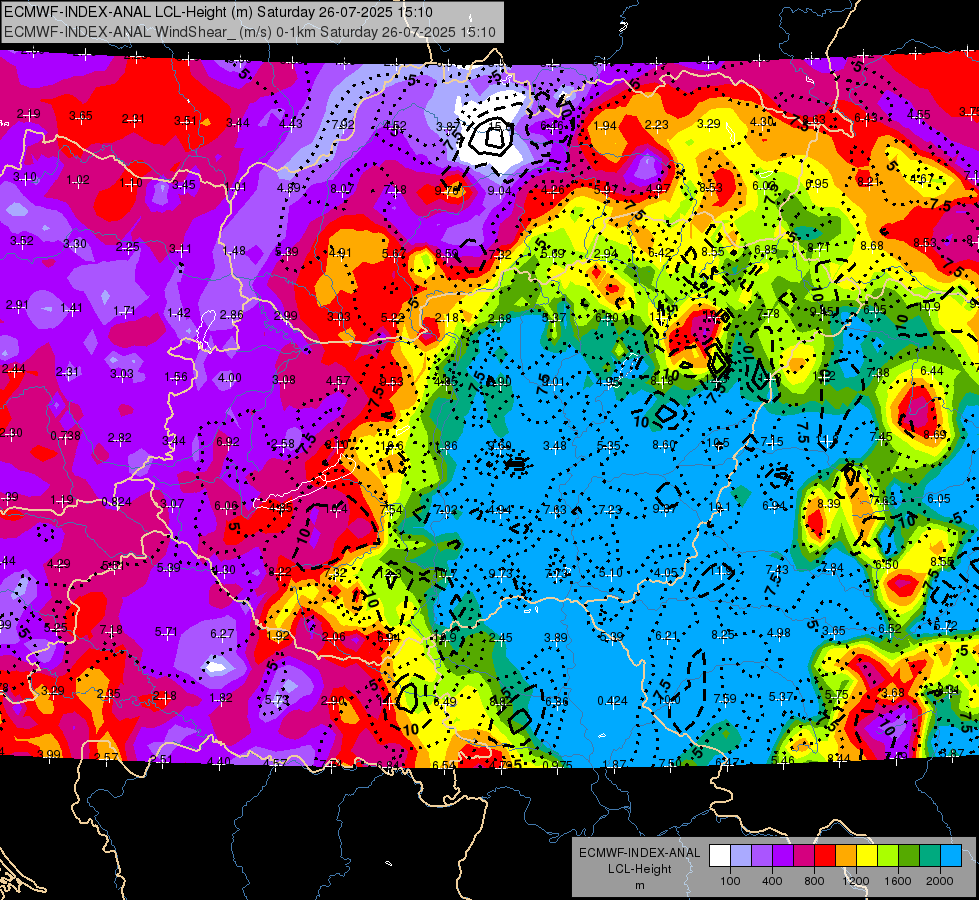Click the wind shear value 3.52
This screenshot has height=900, width=979.
click(22, 240)
